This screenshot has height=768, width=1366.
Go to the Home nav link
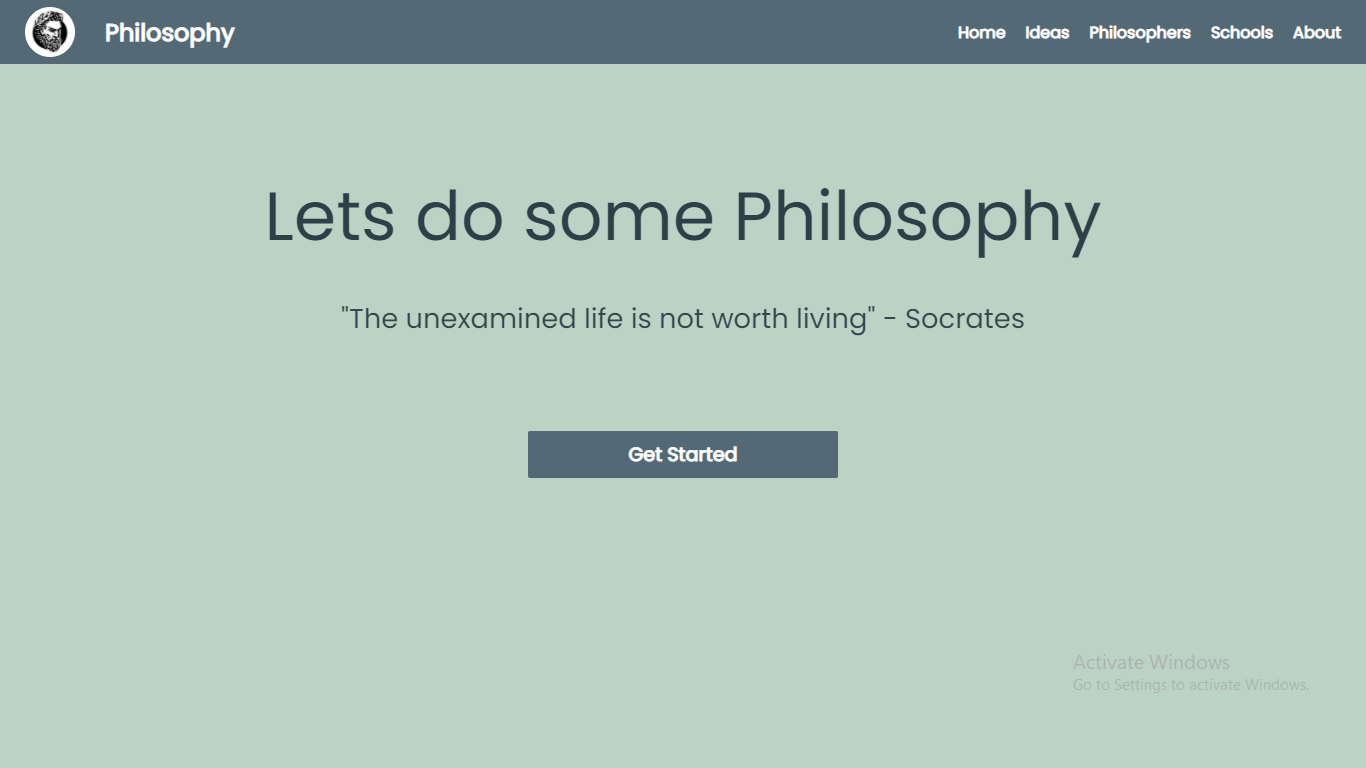coord(981,33)
